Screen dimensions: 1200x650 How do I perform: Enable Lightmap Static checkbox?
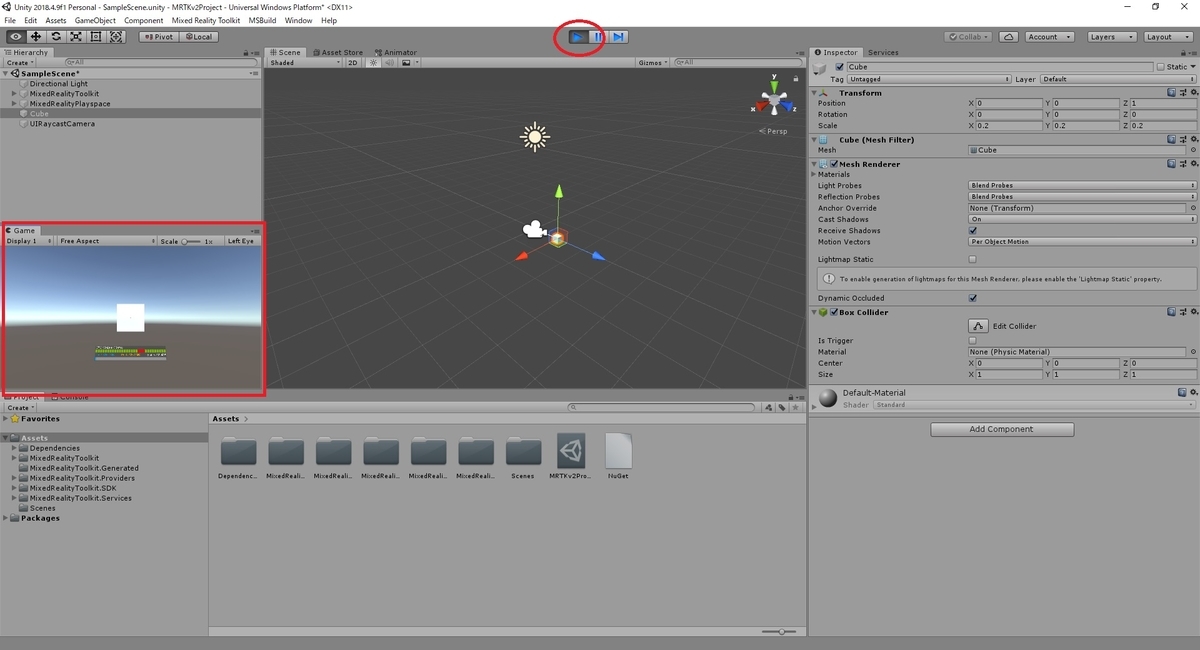tap(973, 259)
